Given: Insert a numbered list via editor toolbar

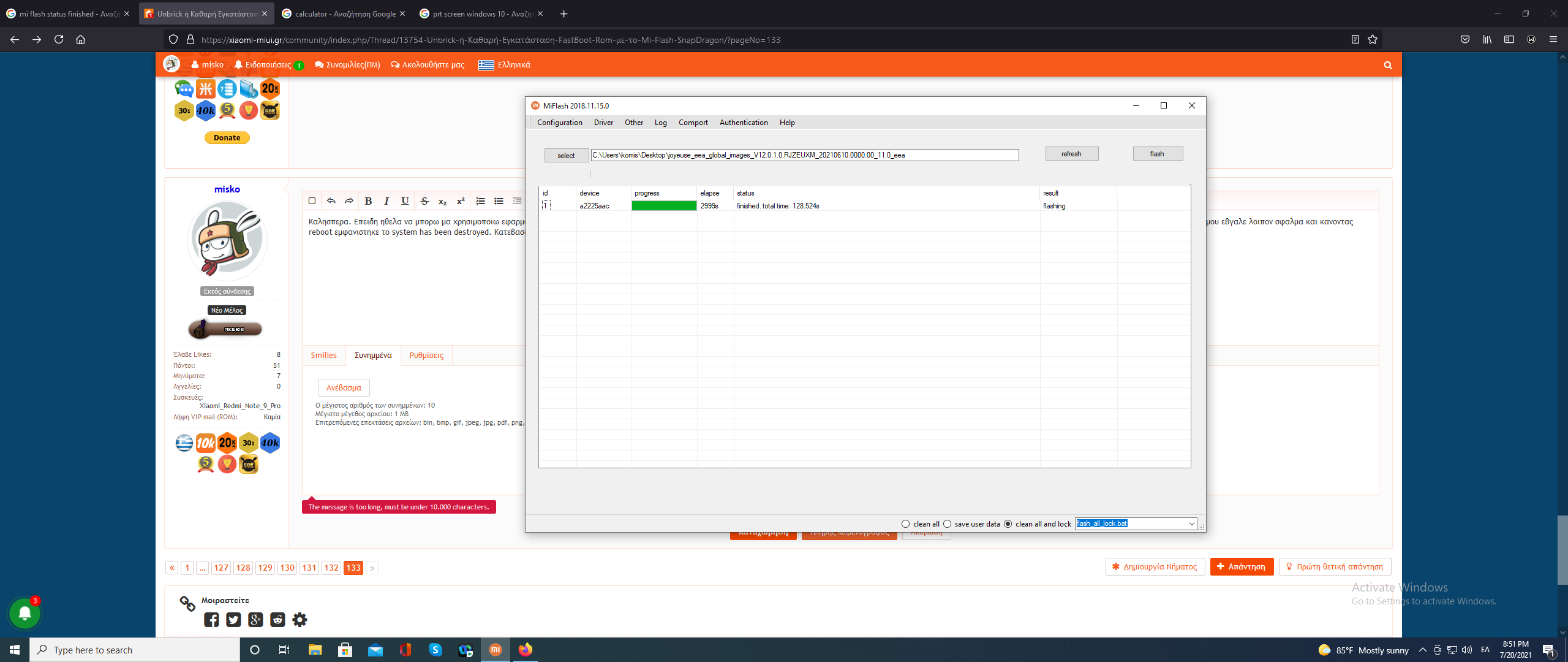Looking at the screenshot, I should point(480,201).
